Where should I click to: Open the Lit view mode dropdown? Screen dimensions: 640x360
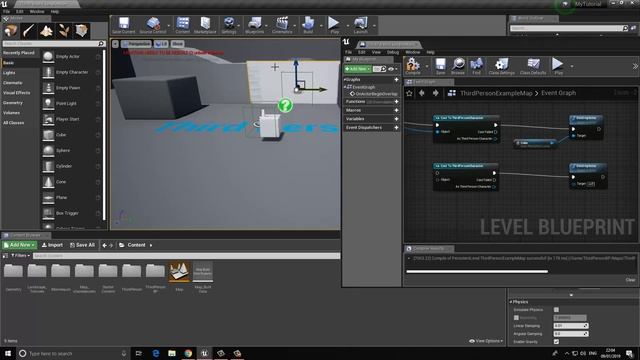[x=162, y=44]
